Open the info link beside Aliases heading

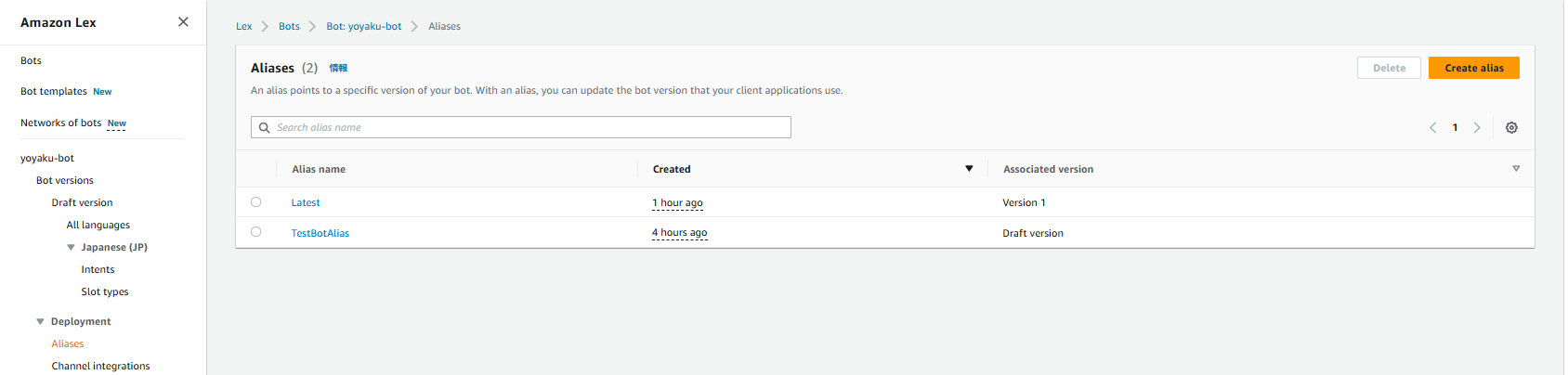[338, 69]
